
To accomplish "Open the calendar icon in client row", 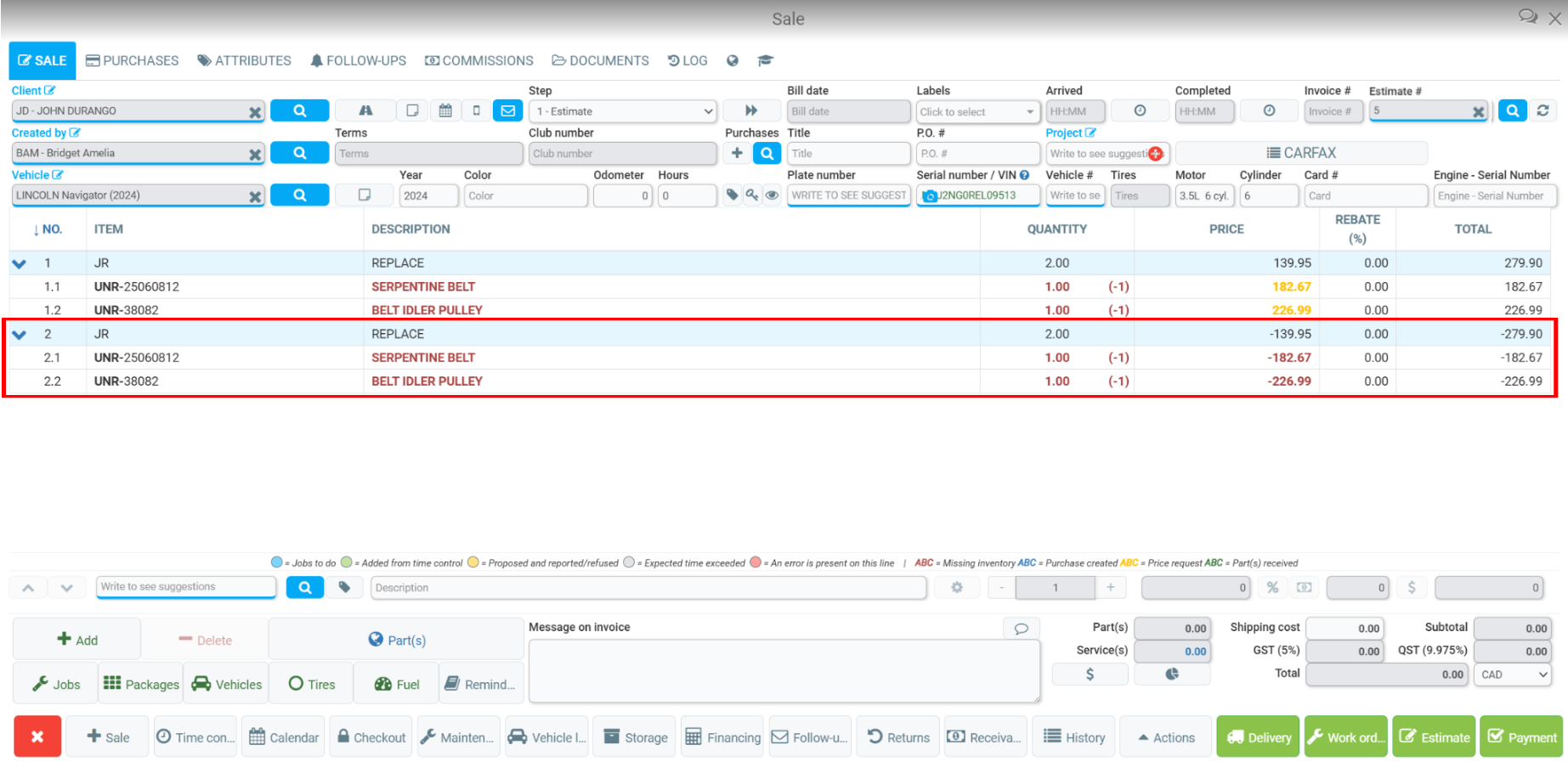I will point(445,111).
